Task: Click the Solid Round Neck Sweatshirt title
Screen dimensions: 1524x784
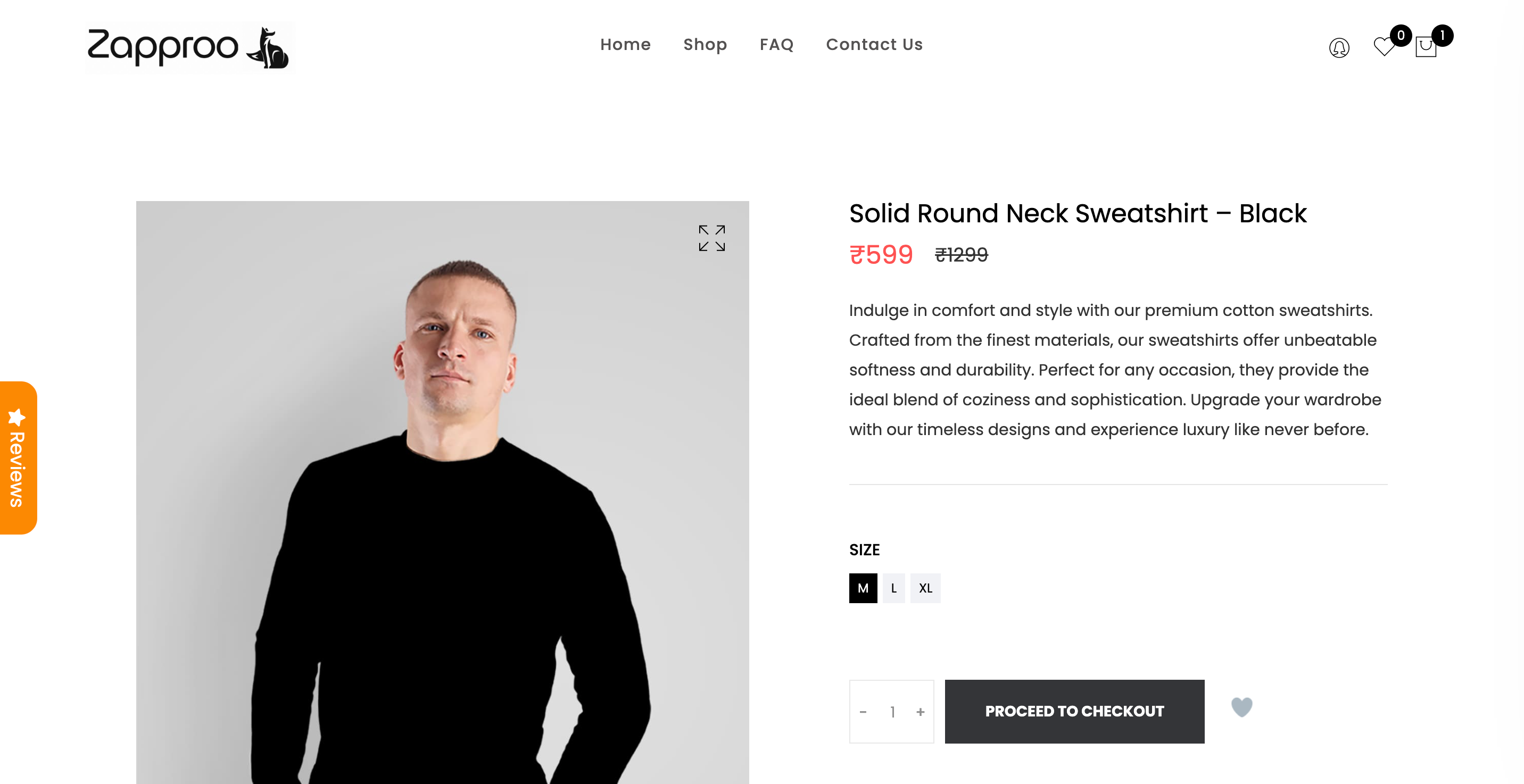Action: click(x=1078, y=213)
